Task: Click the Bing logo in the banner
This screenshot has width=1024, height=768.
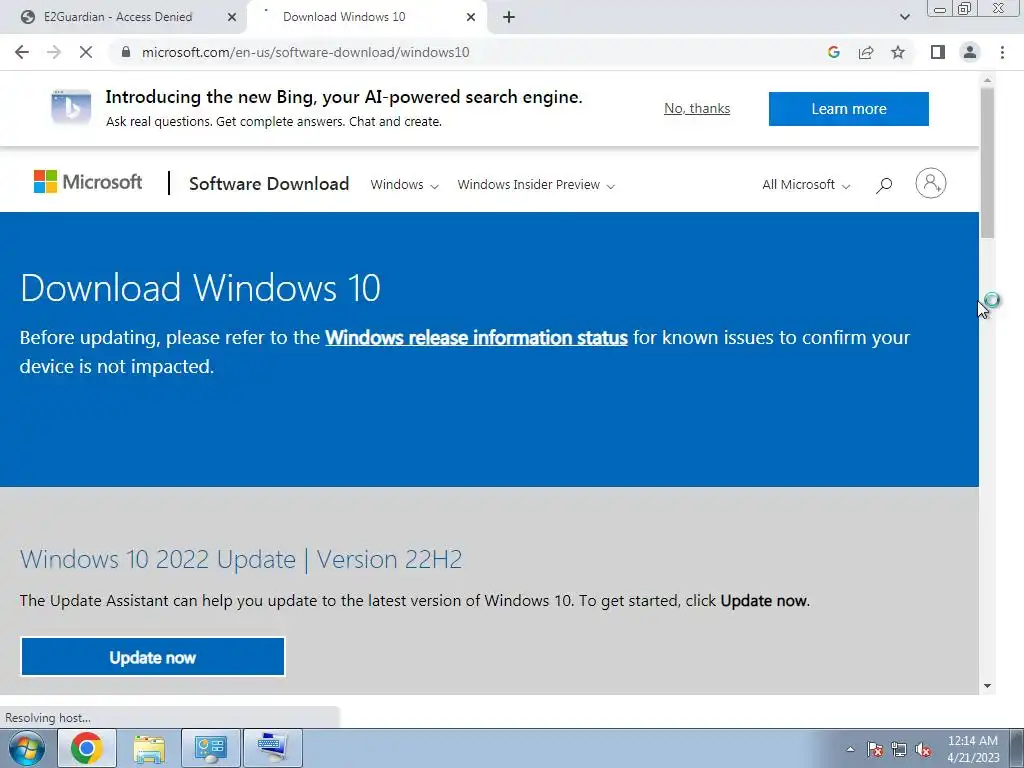Action: click(71, 107)
